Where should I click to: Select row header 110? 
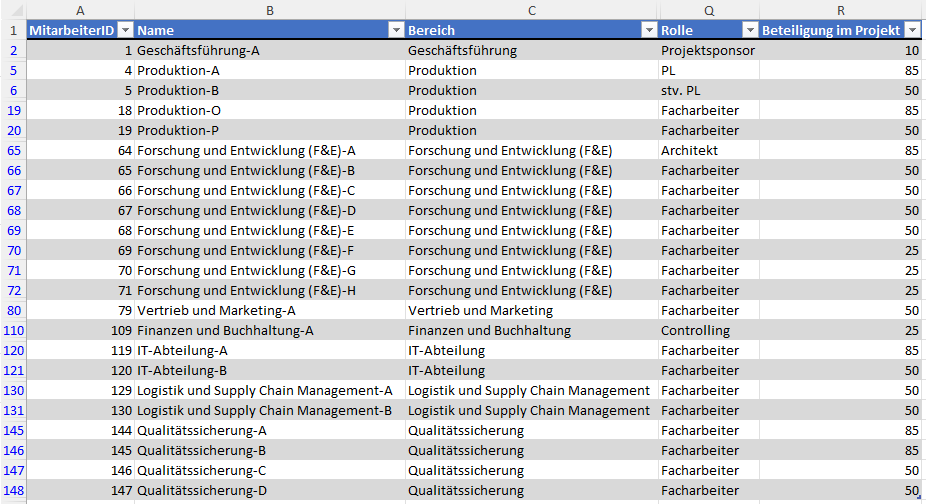tap(13, 330)
